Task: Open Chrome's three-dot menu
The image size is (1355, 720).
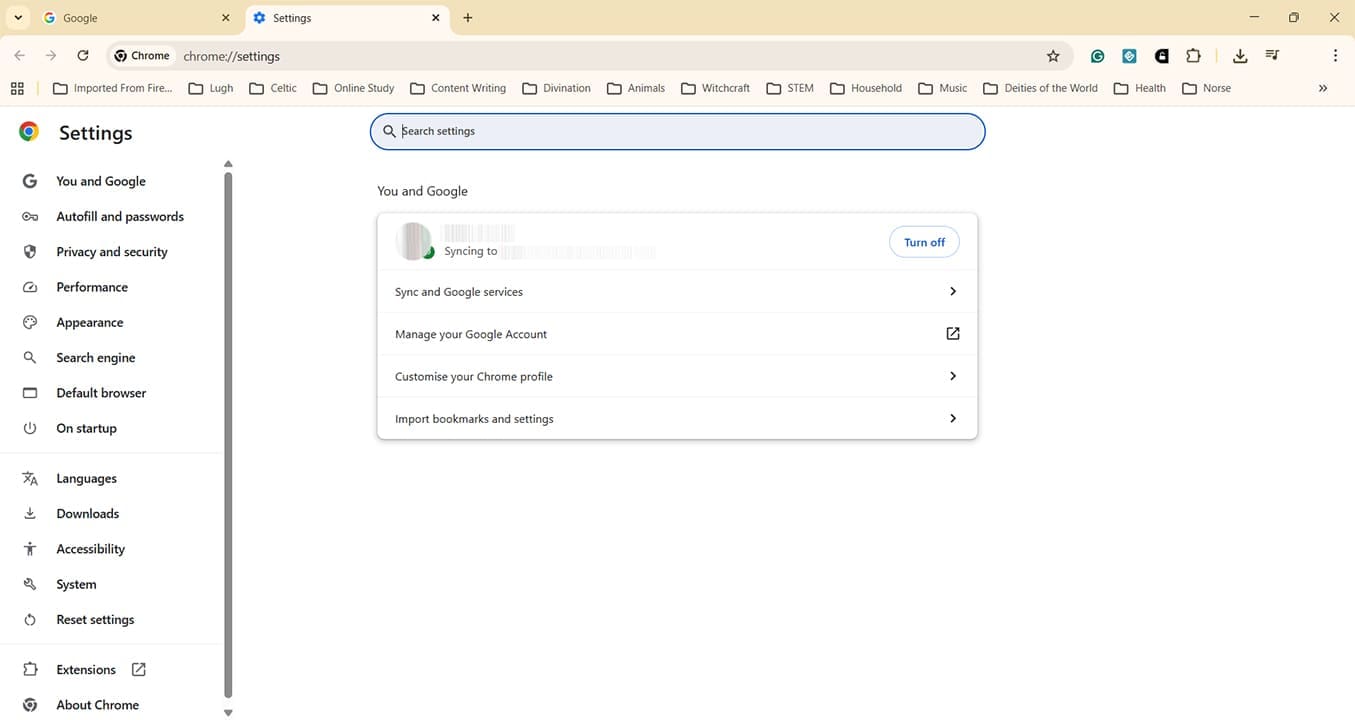Action: (1335, 56)
